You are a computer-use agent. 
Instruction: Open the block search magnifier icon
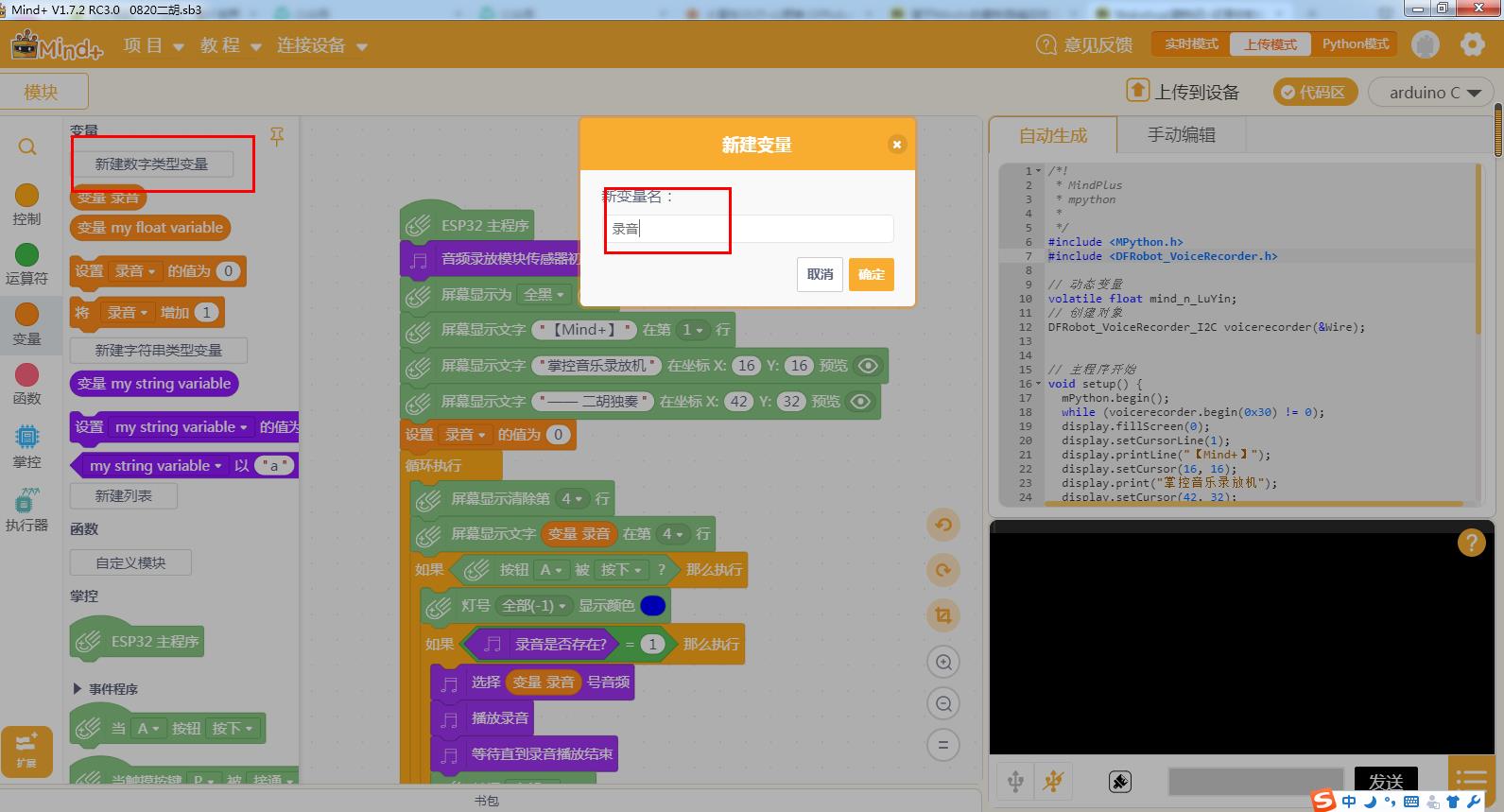27,147
